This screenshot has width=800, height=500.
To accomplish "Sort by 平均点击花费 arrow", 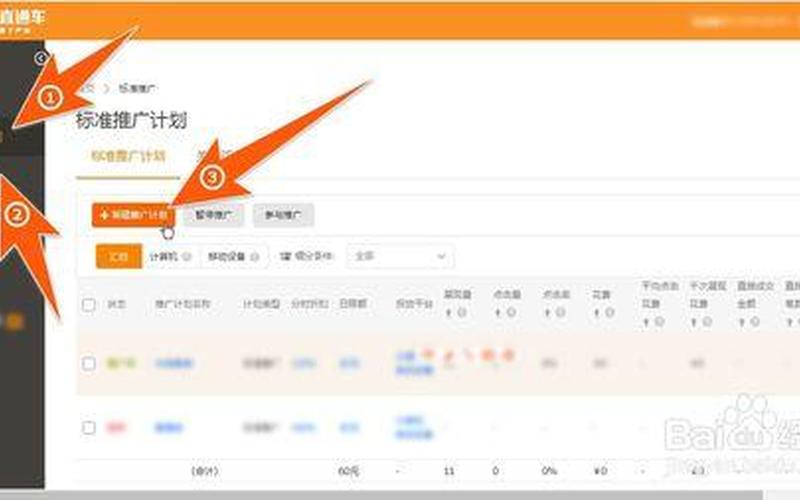I will click(x=646, y=322).
